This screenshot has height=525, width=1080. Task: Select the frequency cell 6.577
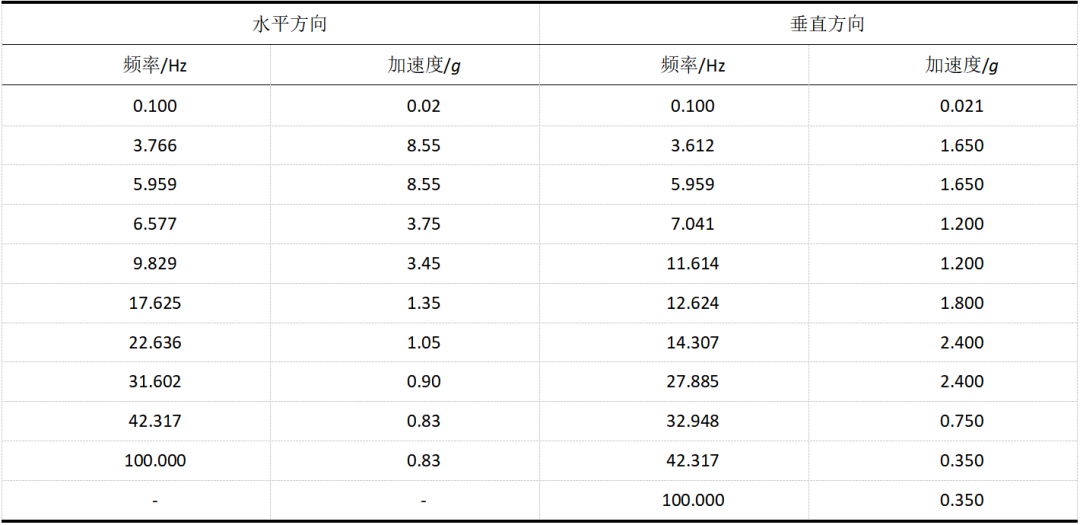pyautogui.click(x=154, y=224)
